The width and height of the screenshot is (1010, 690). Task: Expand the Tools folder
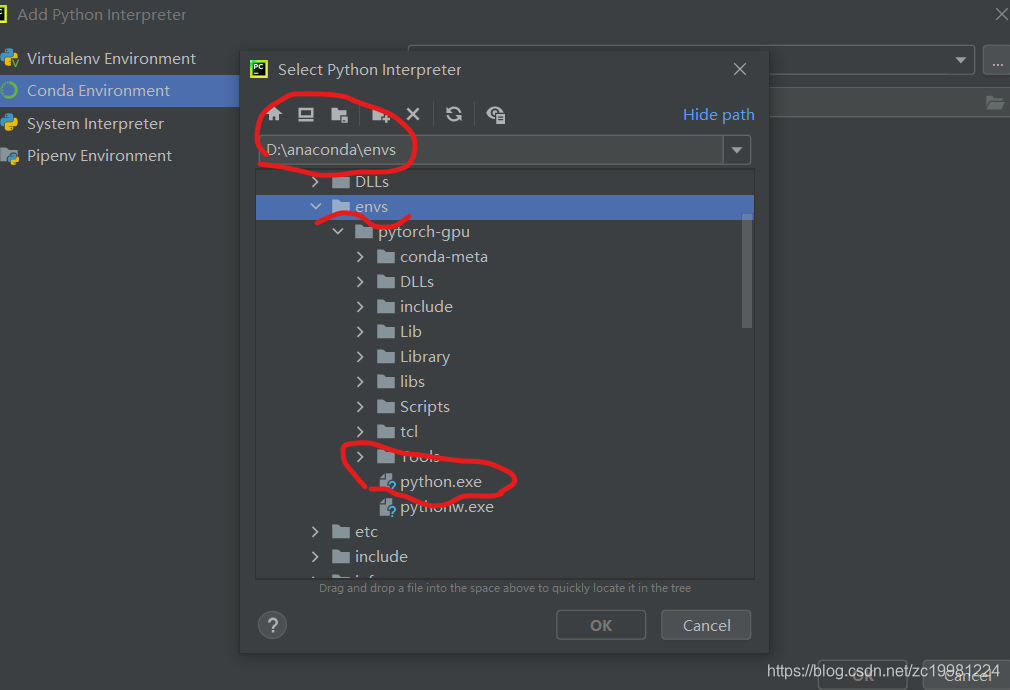360,457
